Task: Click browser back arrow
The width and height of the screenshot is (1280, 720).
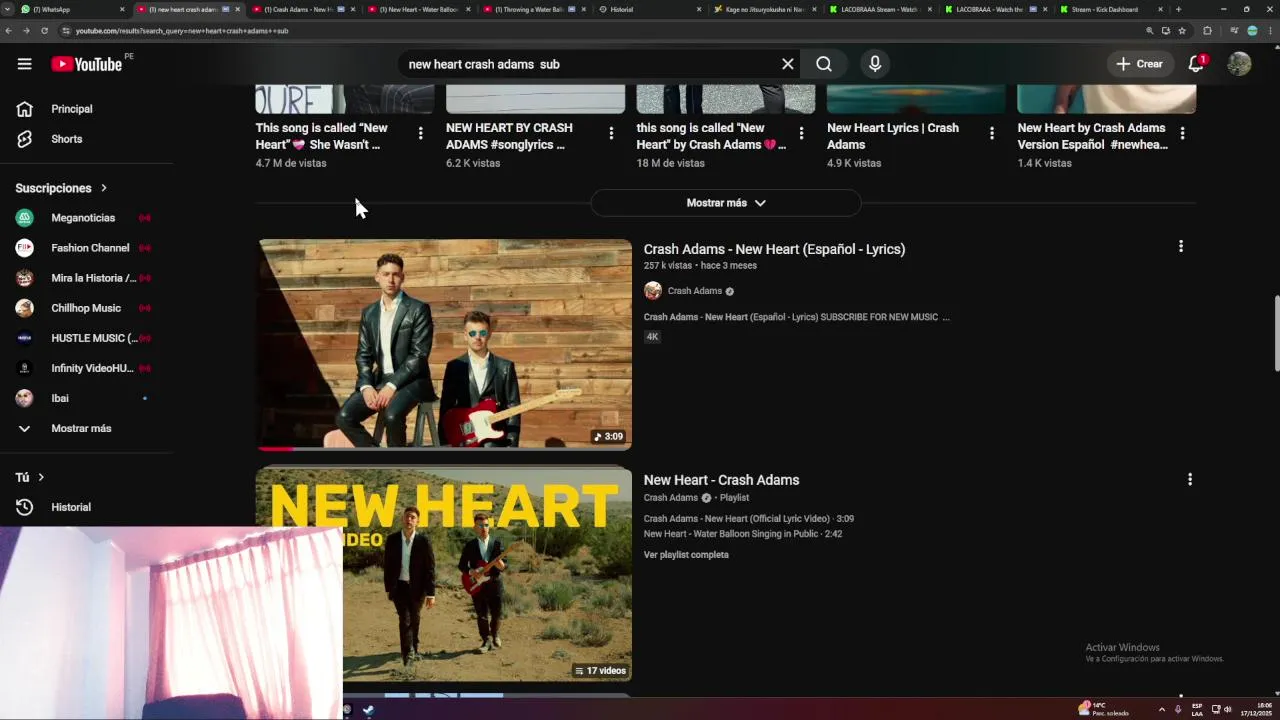Action: (9, 31)
